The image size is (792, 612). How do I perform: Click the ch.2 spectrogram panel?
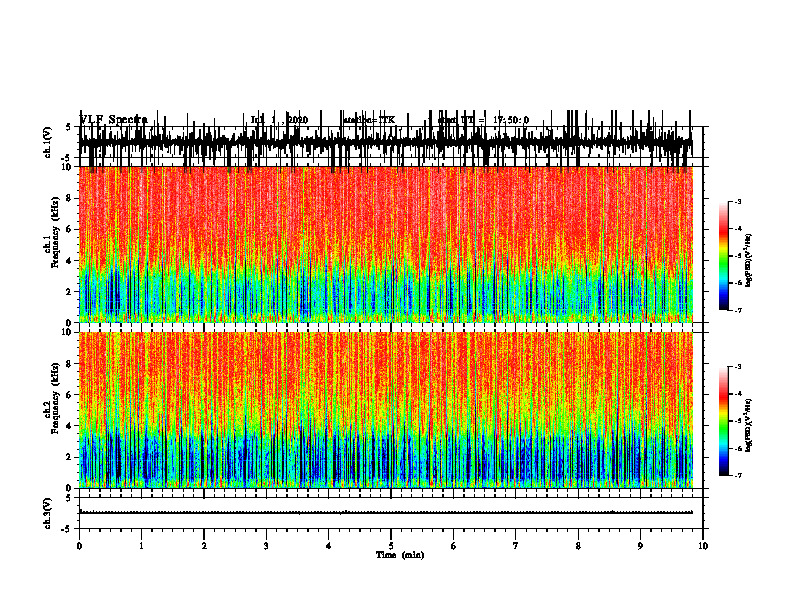(386, 410)
